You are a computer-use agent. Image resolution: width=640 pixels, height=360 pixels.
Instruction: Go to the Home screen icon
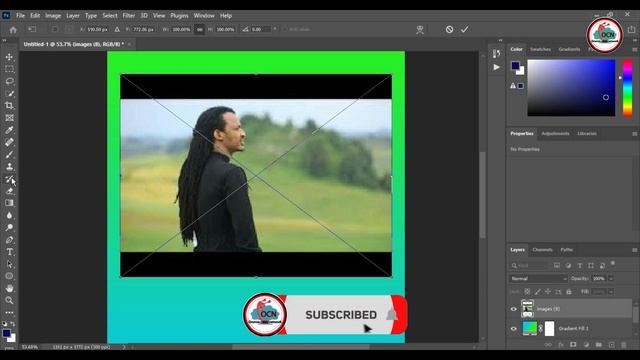click(13, 30)
